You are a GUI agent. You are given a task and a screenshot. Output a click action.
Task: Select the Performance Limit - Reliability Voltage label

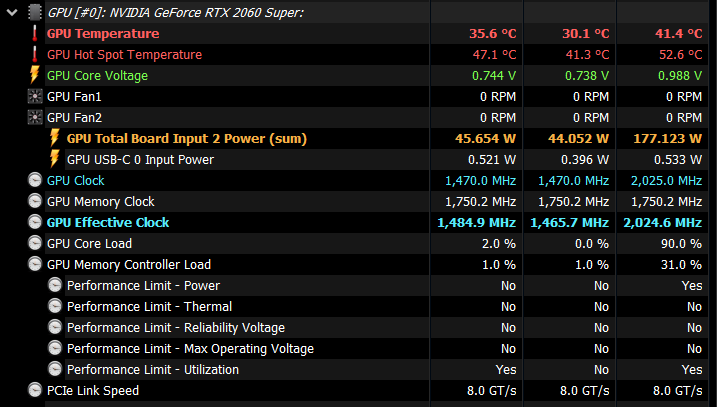point(176,328)
